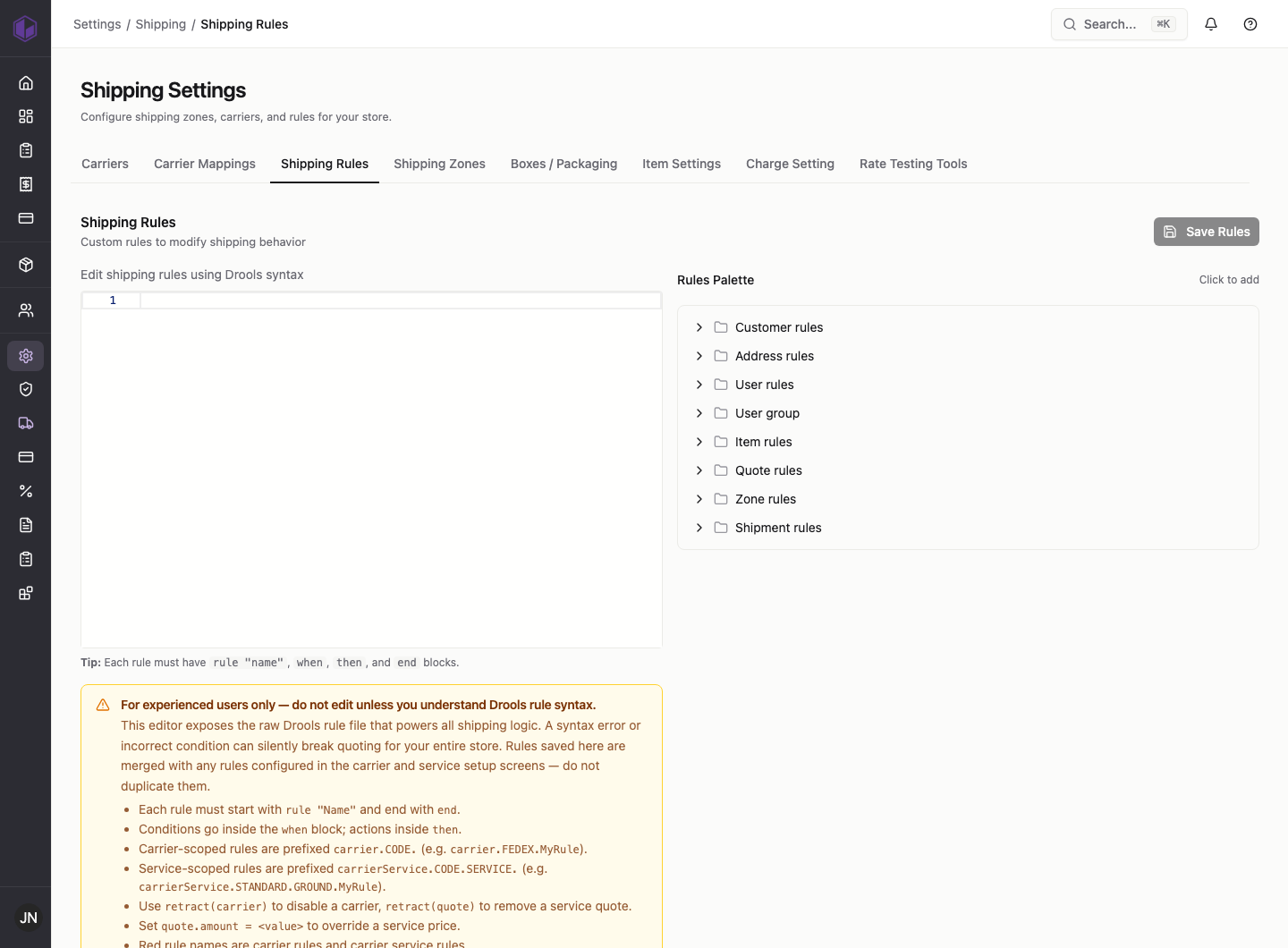Image resolution: width=1288 pixels, height=948 pixels.
Task: Click the 'Click to add' text
Action: tap(1229, 280)
